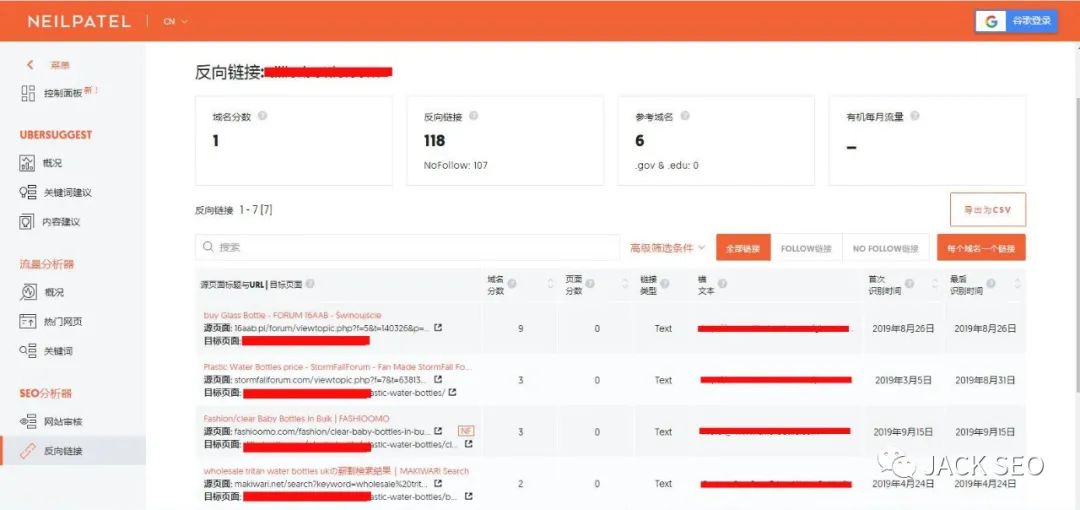The height and width of the screenshot is (510, 1080).
Task: Open 控制面板 dashboard in sidebar
Action: pos(61,93)
